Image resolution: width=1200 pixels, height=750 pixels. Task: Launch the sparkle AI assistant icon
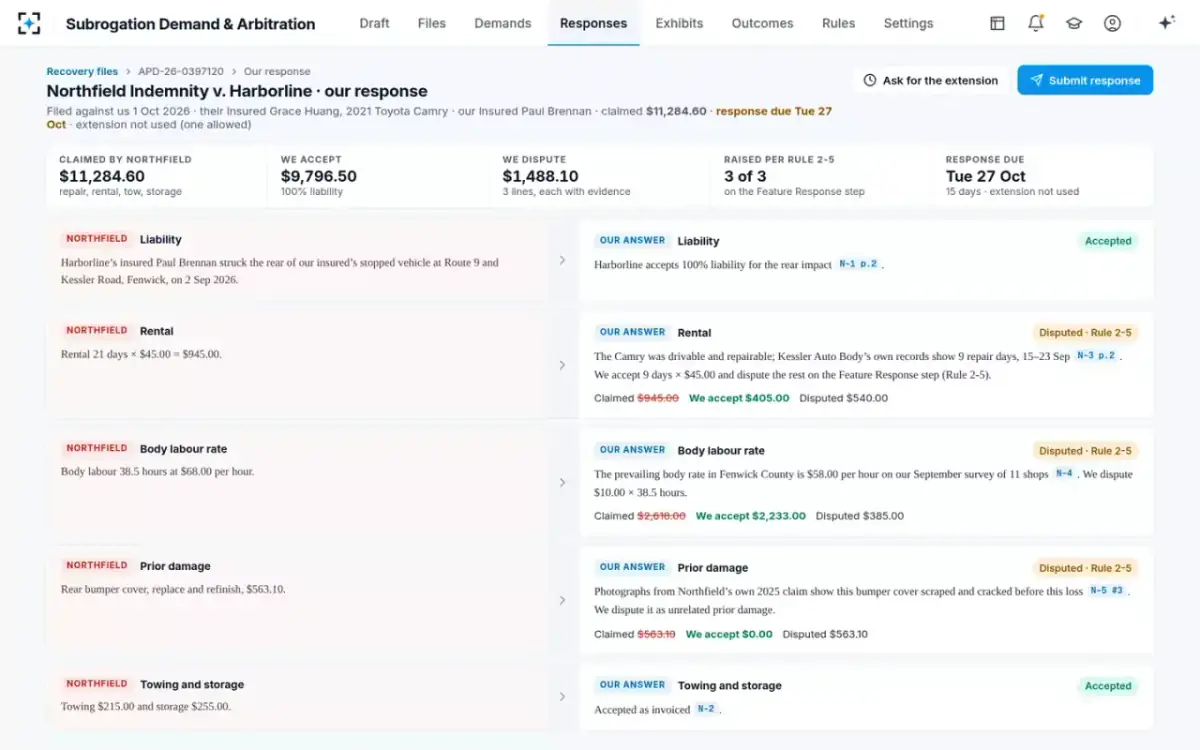pos(1166,23)
